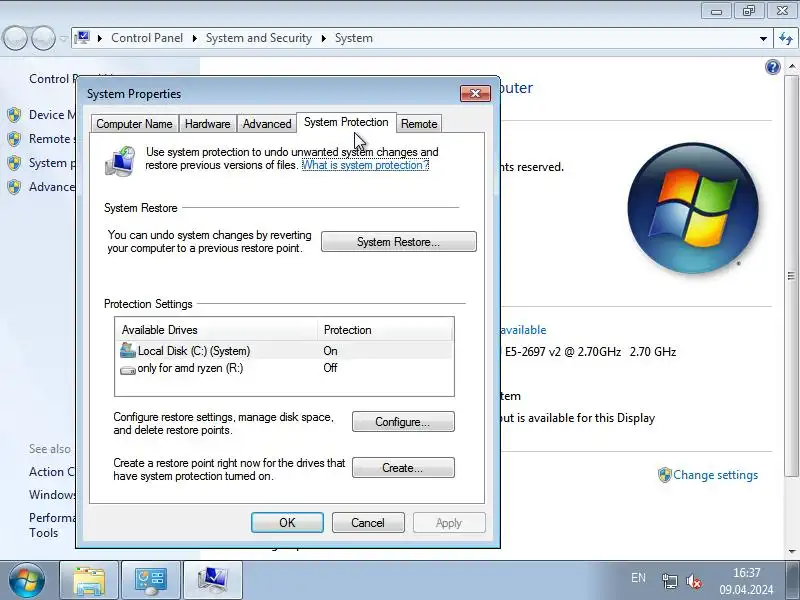Click the Advanced system settings shield icon
Image resolution: width=800 pixels, height=600 pixels.
click(x=14, y=187)
